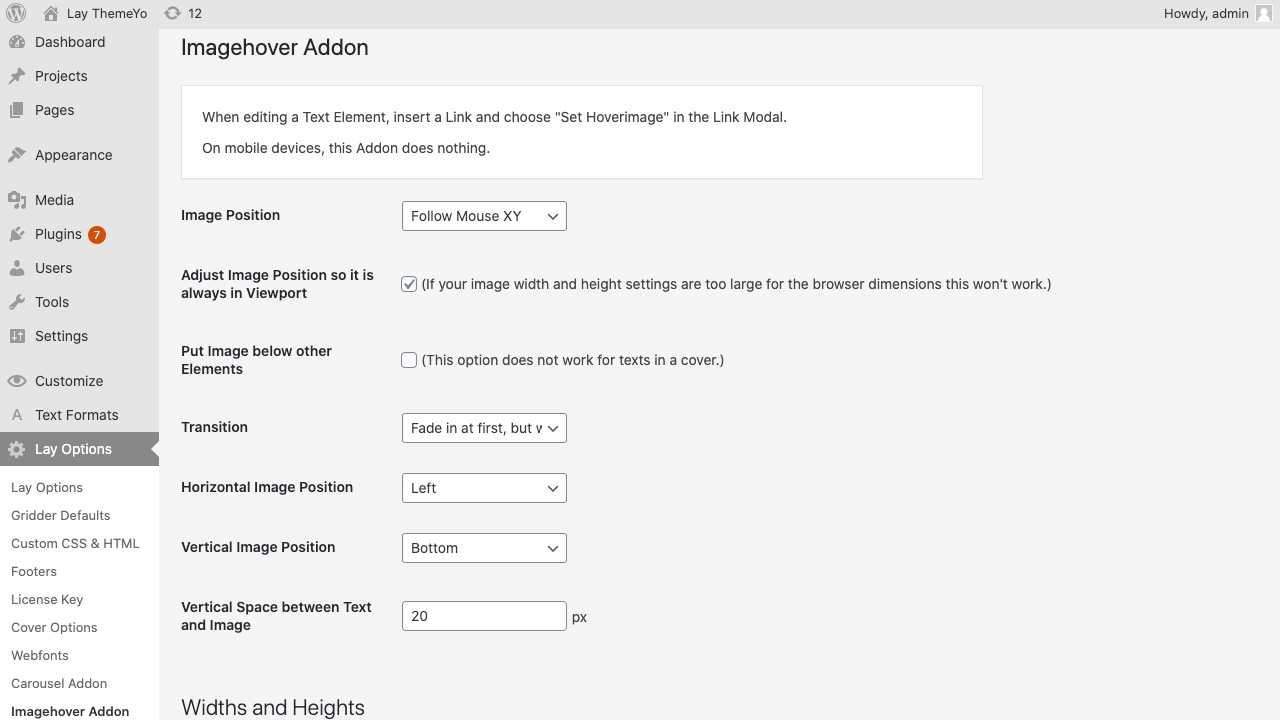Uncheck Adjust Image Position always in Viewport
The height and width of the screenshot is (720, 1280).
(x=409, y=284)
